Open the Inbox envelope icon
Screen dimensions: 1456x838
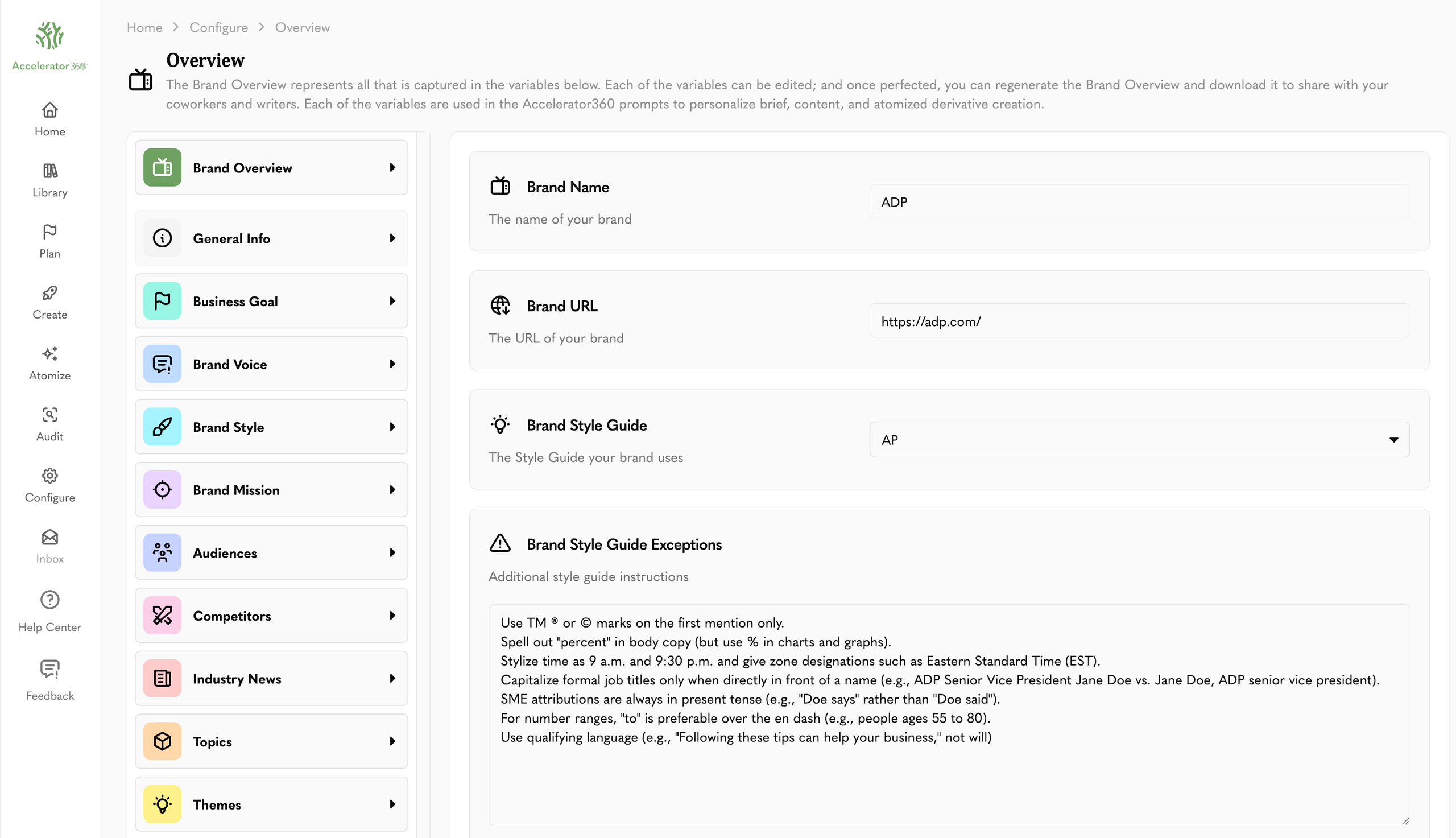coord(49,537)
